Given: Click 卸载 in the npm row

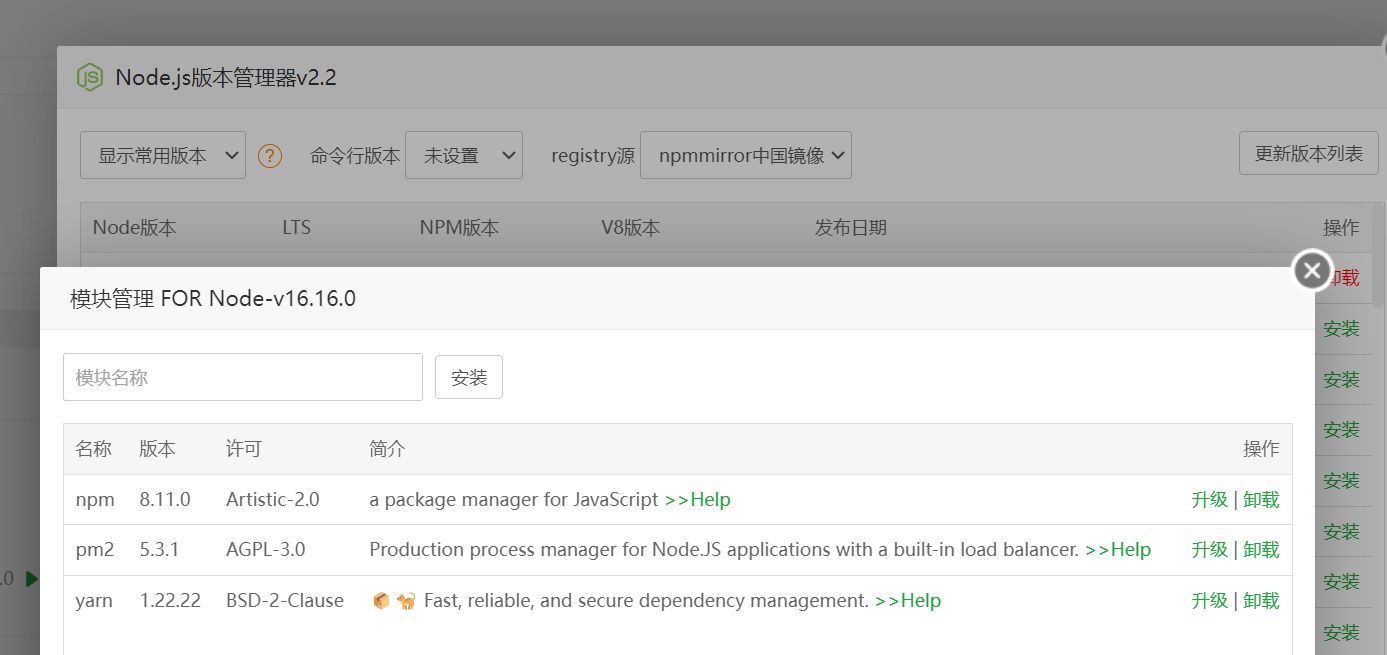Looking at the screenshot, I should tap(1261, 499).
